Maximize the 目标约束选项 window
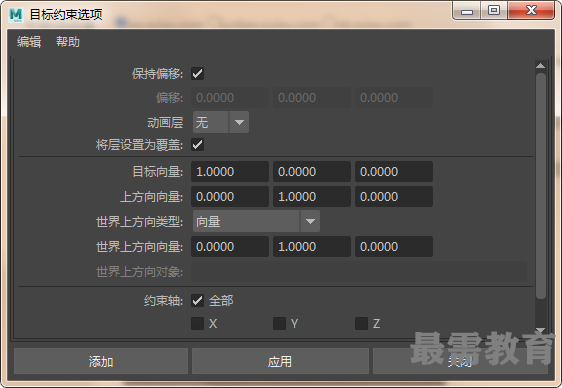The width and height of the screenshot is (562, 388). click(494, 11)
